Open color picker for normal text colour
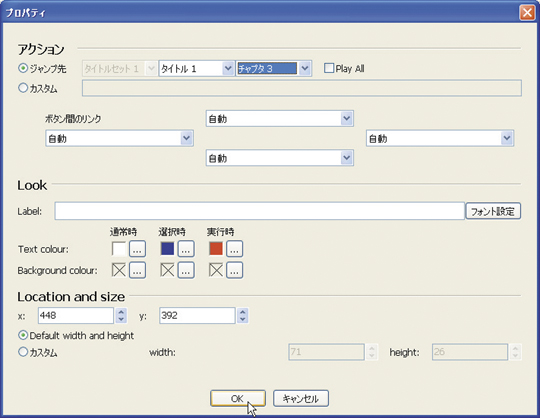Viewport: 540px width, 418px height. (x=137, y=249)
